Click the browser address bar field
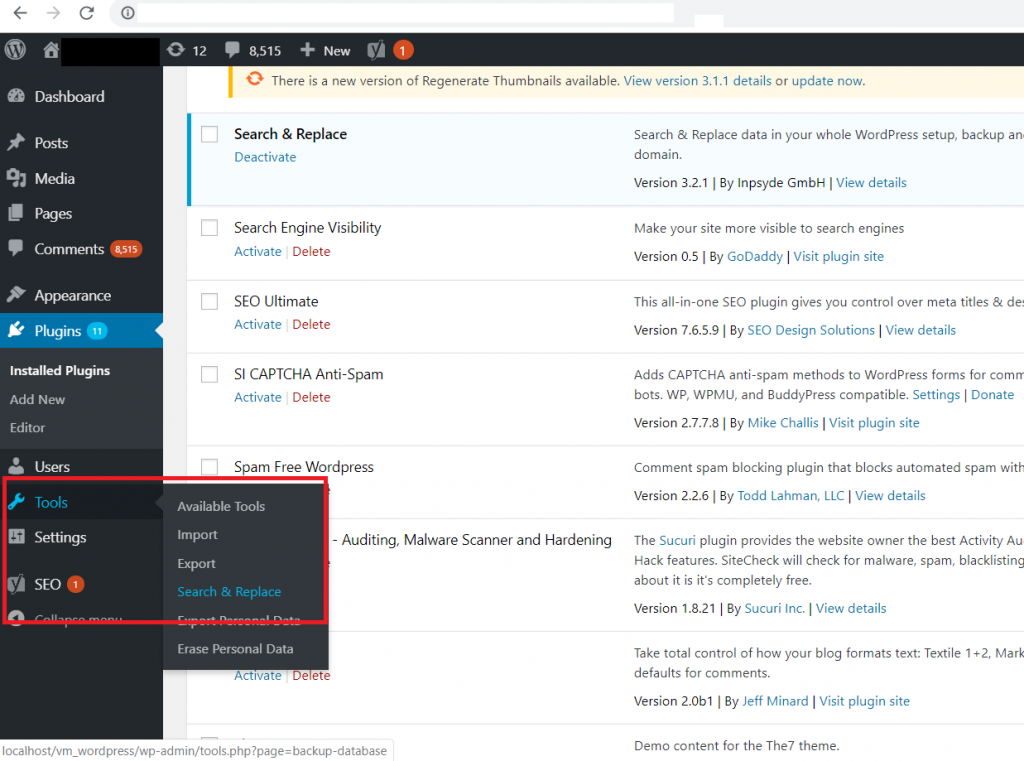The image size is (1024, 761). 406,12
